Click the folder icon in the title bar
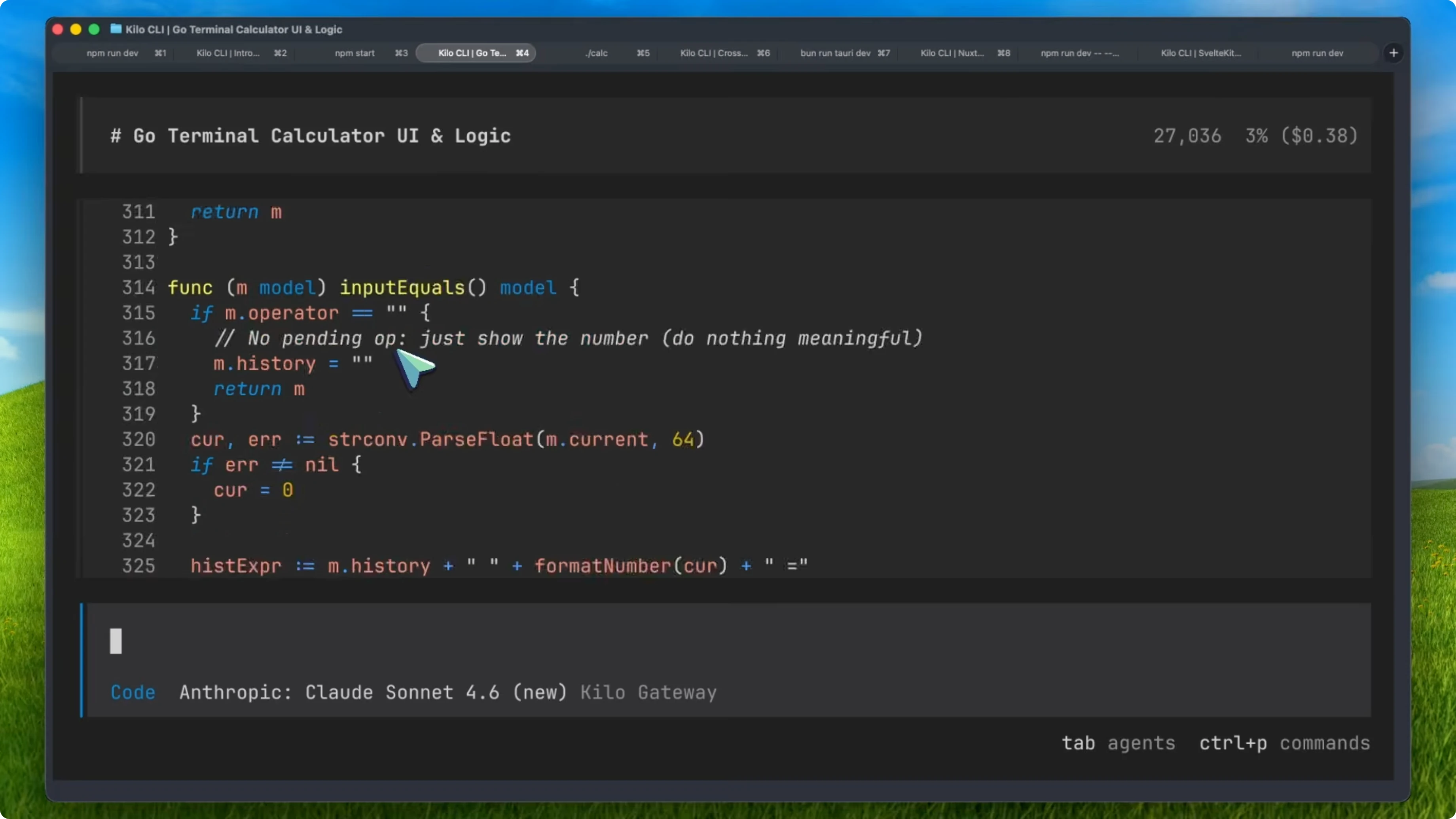The width and height of the screenshot is (1456, 819). pyautogui.click(x=116, y=29)
